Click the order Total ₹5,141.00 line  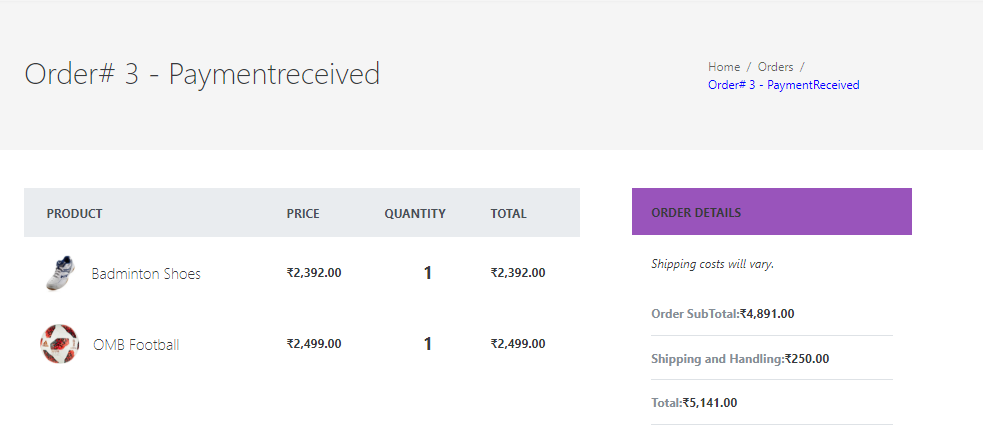click(694, 402)
